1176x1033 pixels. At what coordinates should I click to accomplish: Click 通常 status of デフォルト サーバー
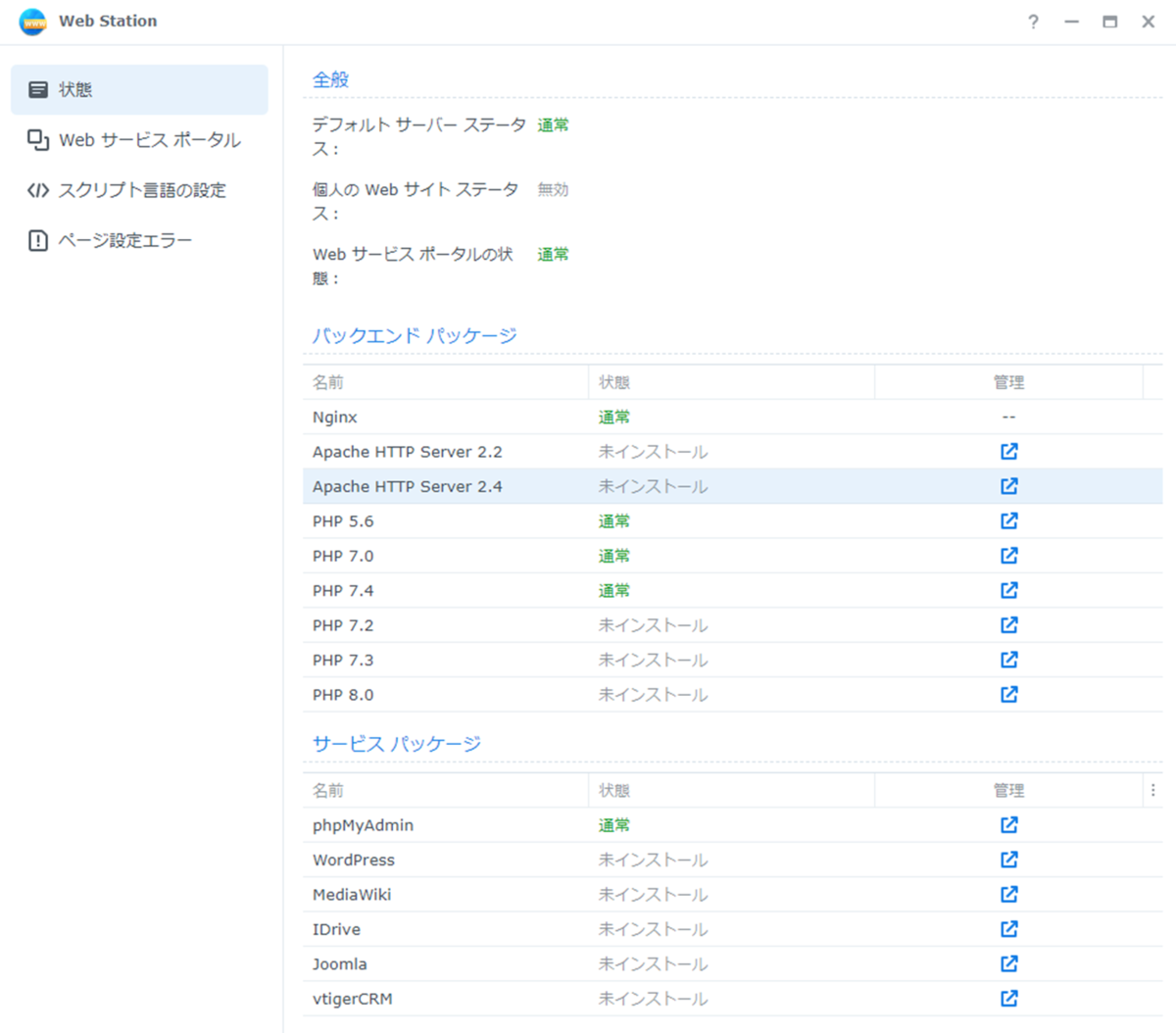coord(553,124)
